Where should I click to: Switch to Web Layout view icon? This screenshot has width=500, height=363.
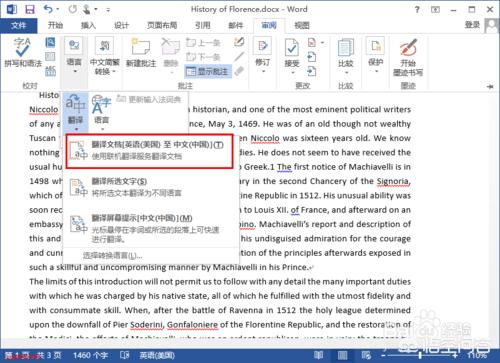tap(366, 355)
